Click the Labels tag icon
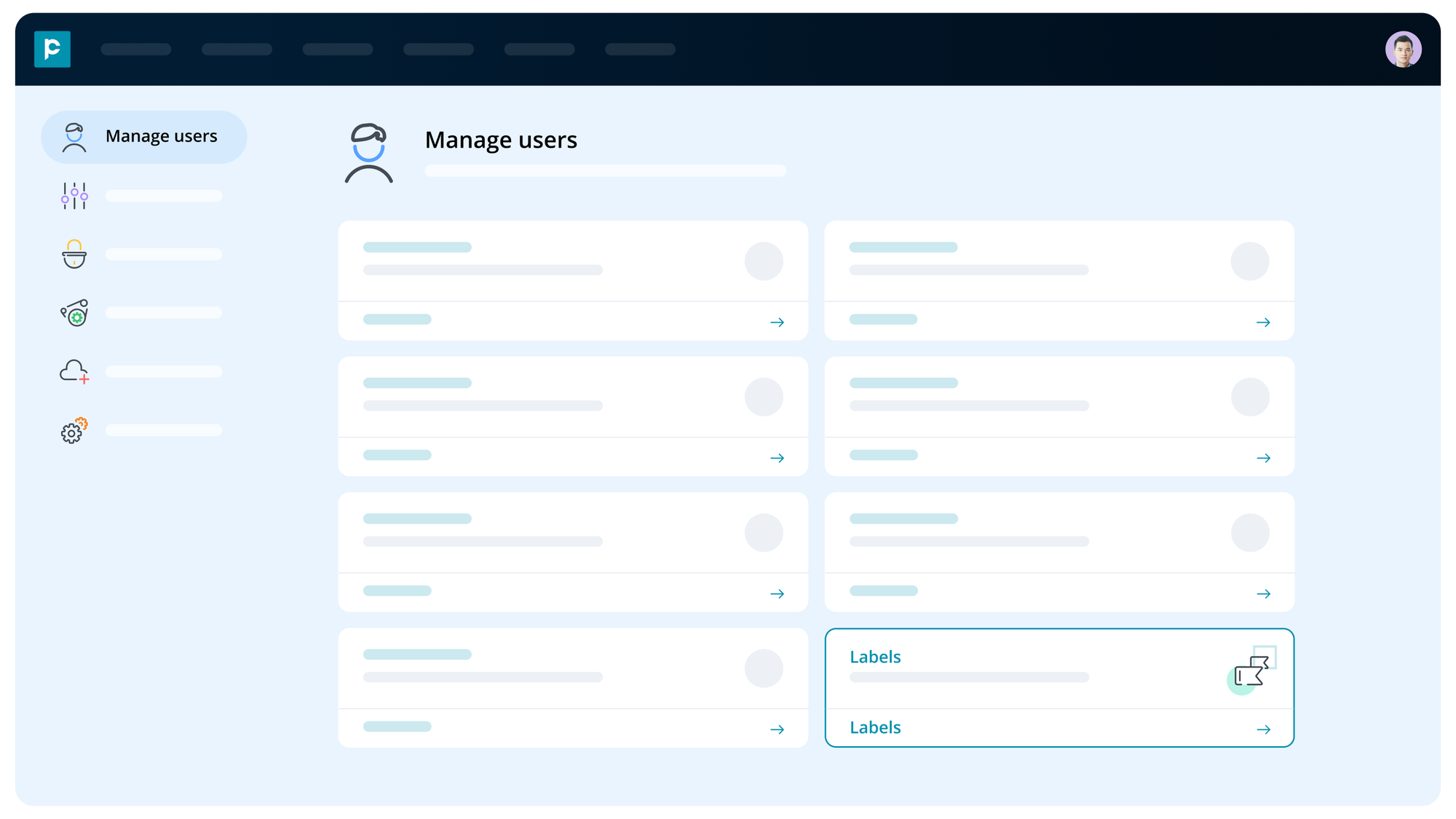Viewport: 1456px width, 819px height. 1251,670
